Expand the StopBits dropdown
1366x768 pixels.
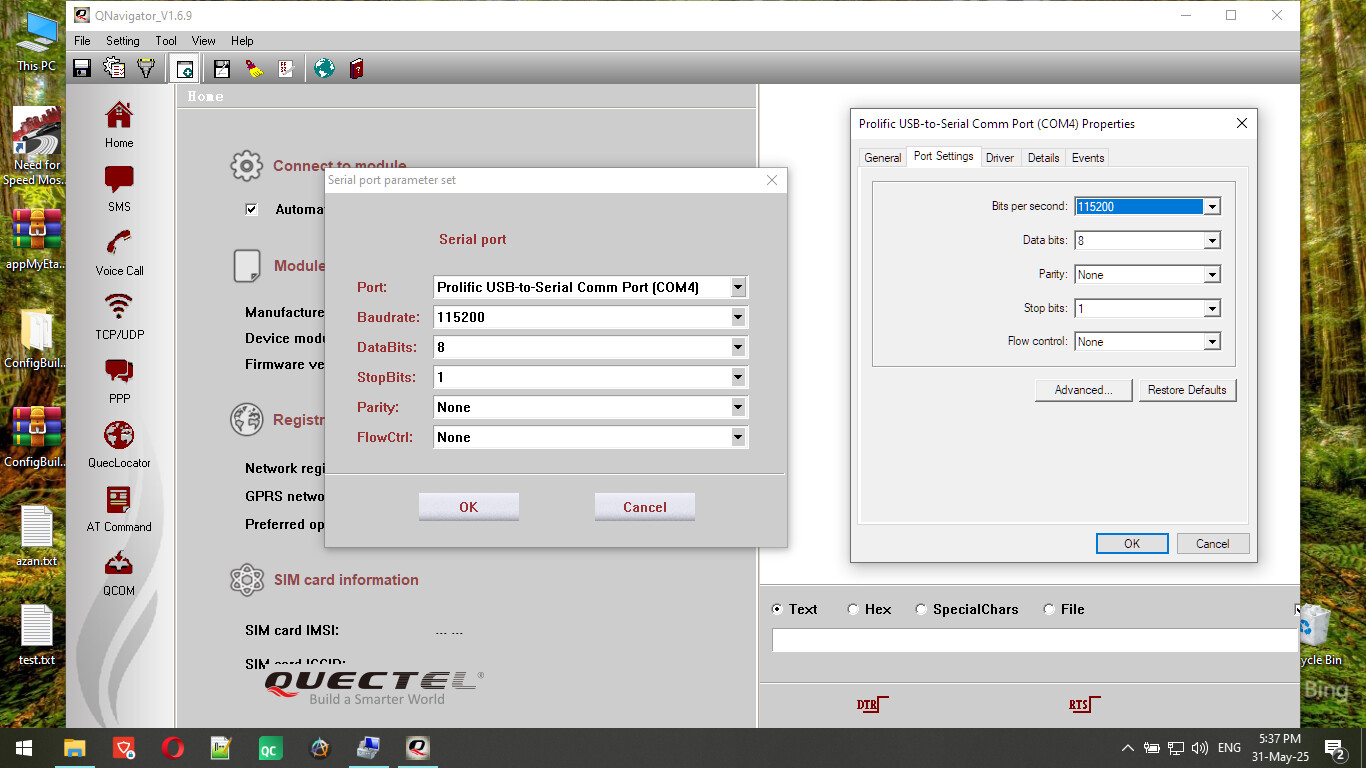point(738,377)
